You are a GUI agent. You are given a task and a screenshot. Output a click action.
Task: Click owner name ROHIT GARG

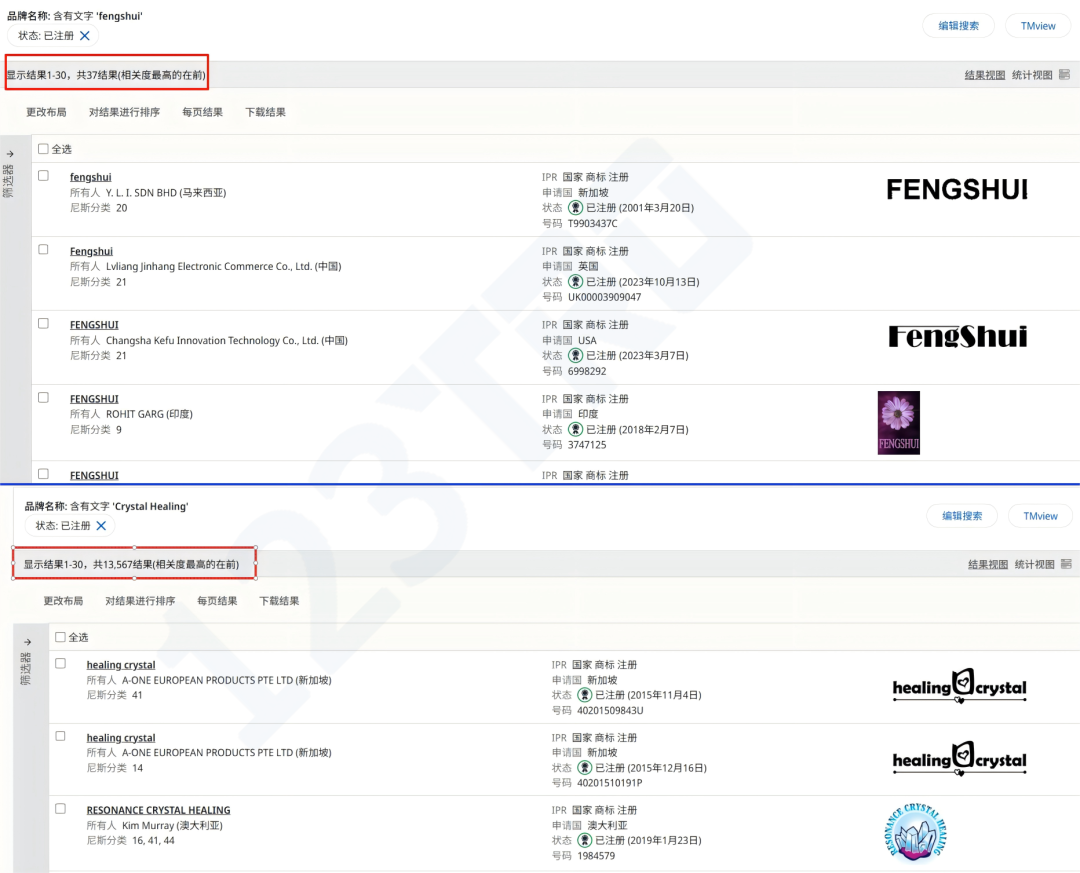135,414
